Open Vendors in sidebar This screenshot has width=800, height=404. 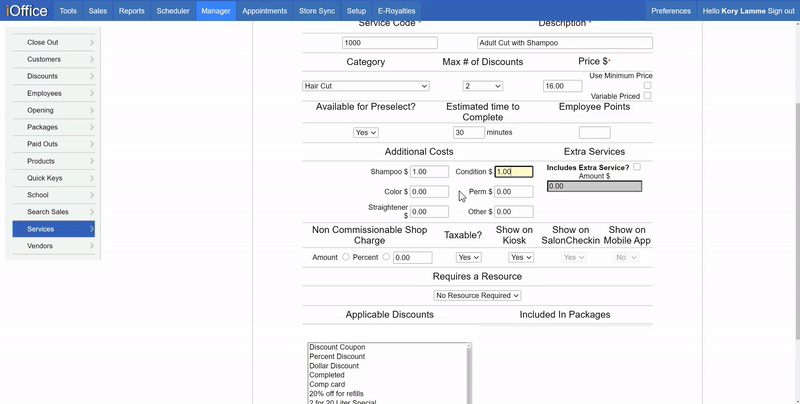coord(54,246)
